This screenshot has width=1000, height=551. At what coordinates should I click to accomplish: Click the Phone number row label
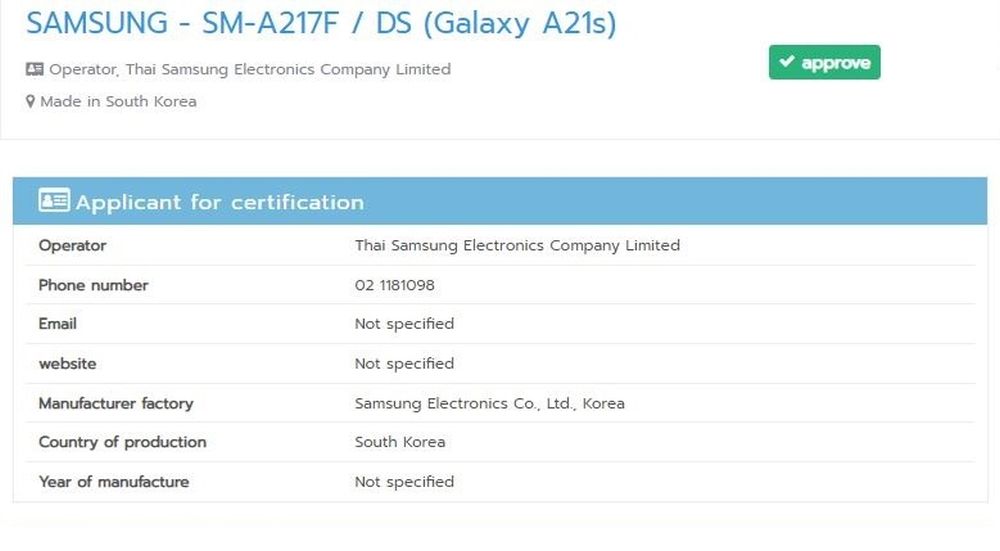point(93,285)
